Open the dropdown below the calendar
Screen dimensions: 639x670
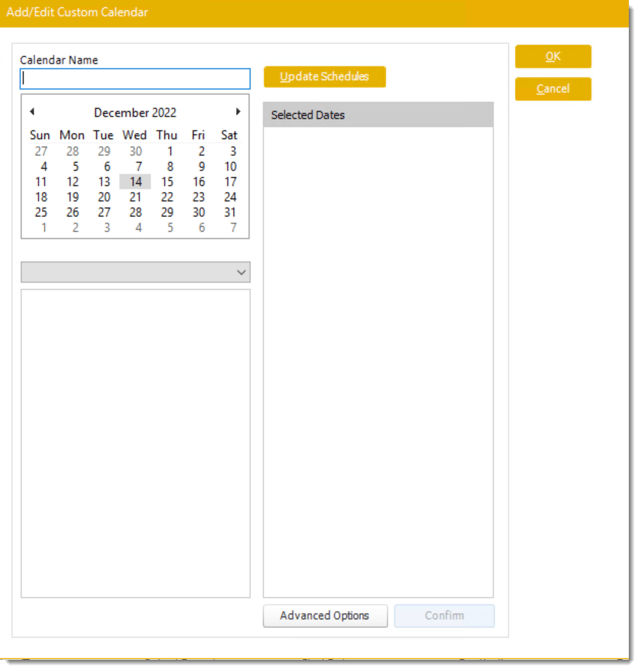(x=135, y=272)
